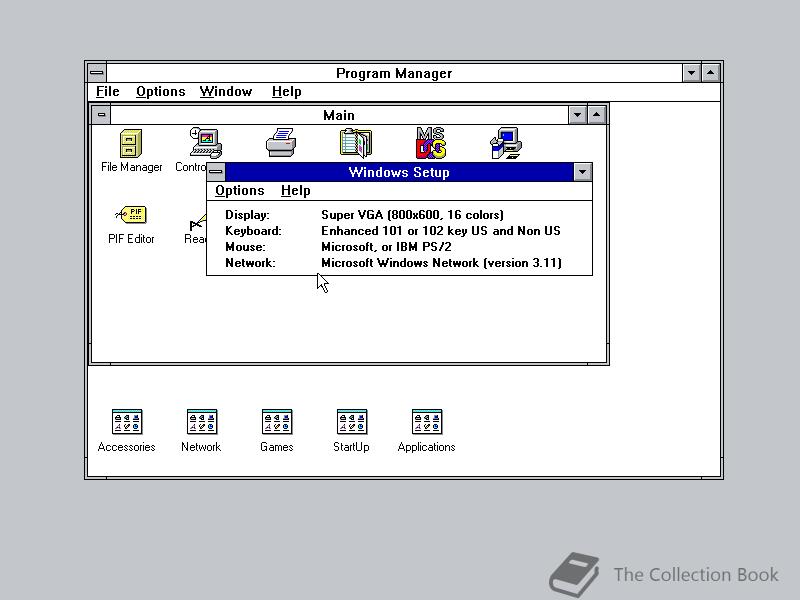
Task: Open the Clipboard Viewer icon
Action: click(356, 143)
